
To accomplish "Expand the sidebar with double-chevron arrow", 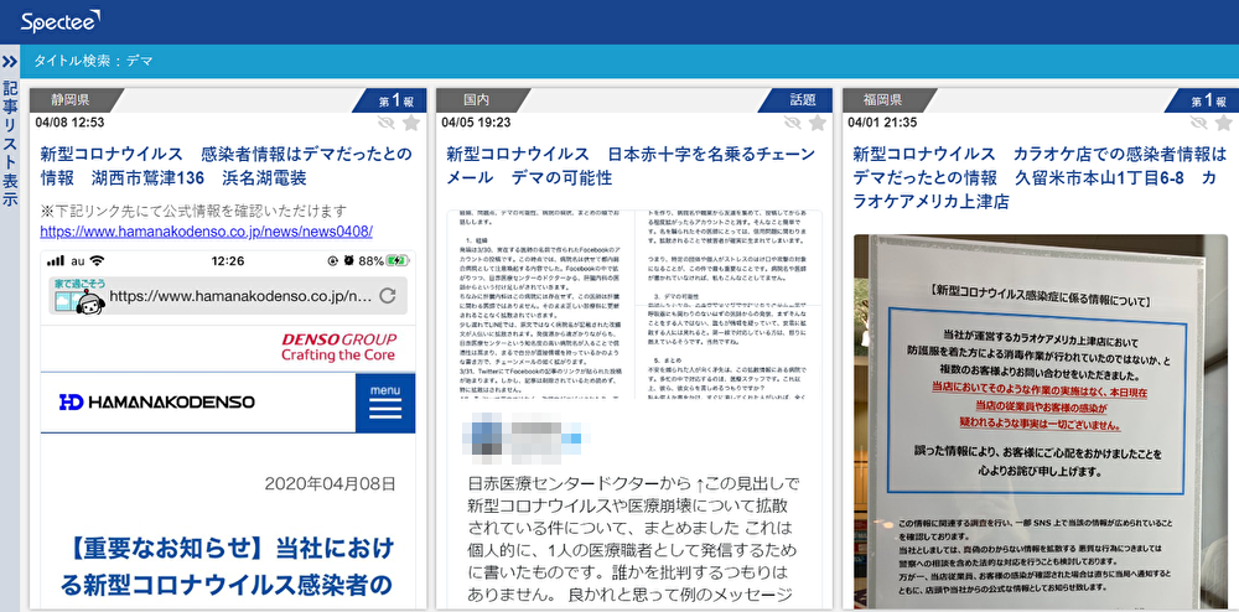I will [10, 62].
